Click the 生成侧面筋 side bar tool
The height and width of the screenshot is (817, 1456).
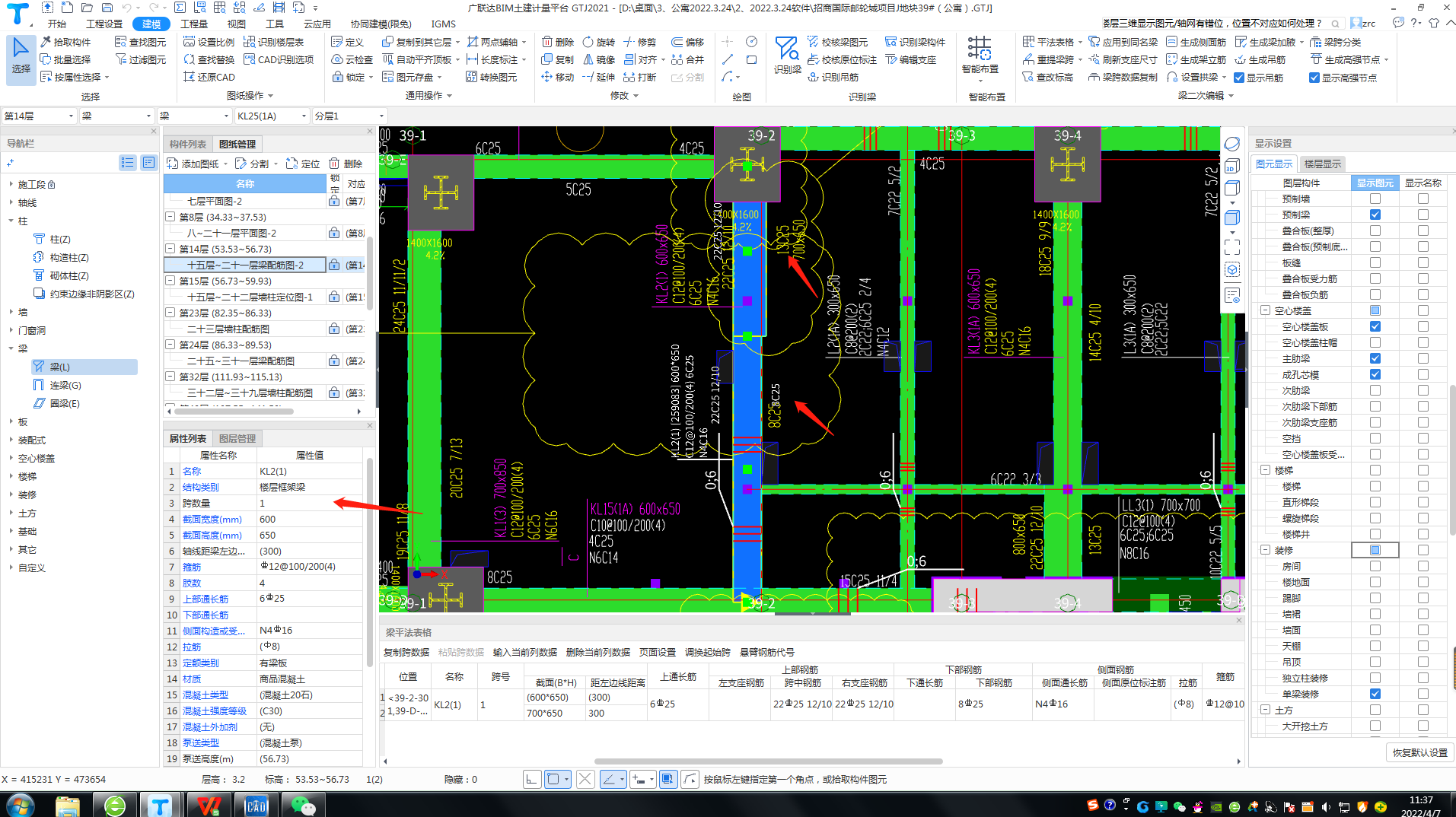click(1196, 42)
